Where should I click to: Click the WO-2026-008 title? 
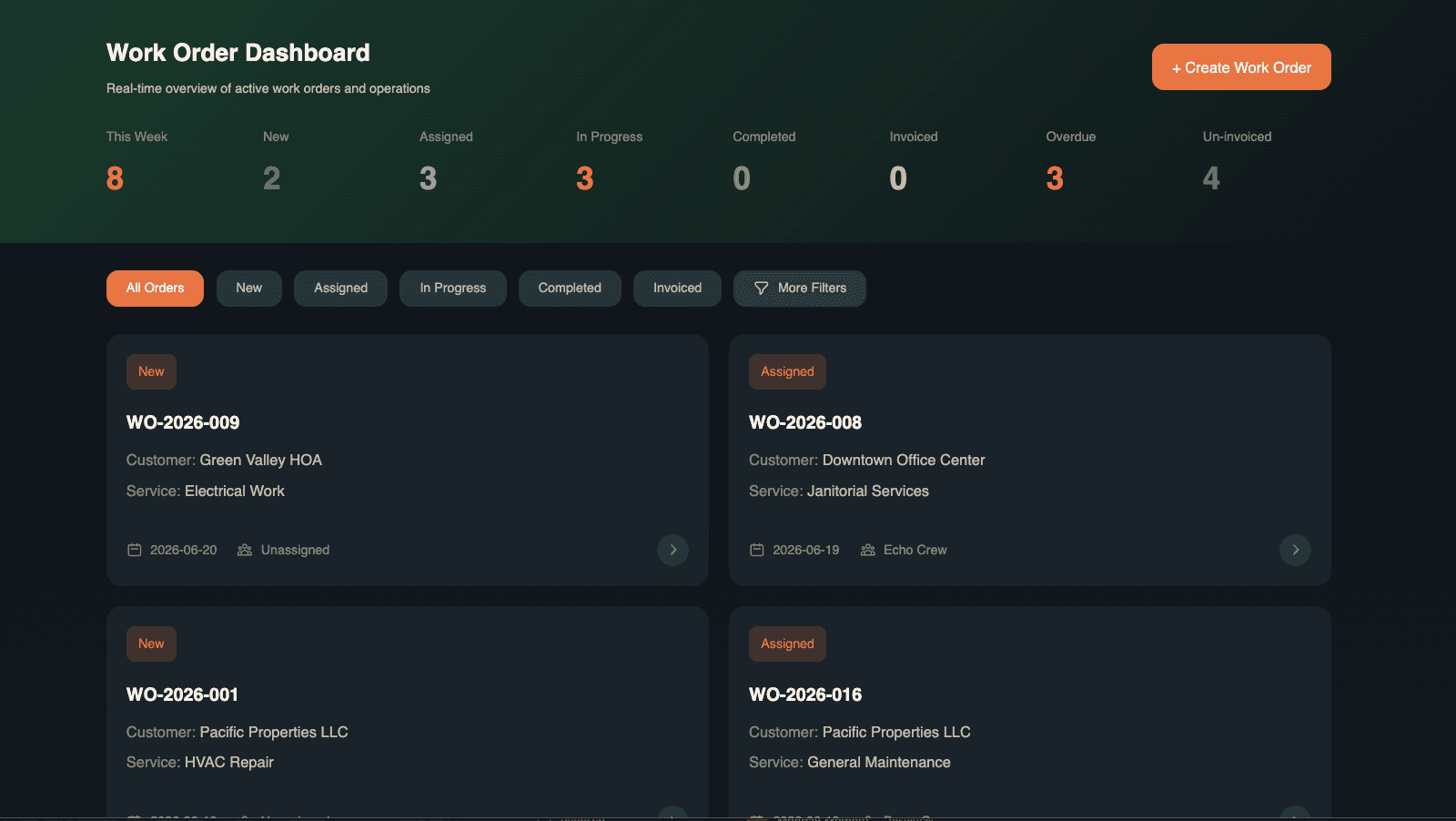pos(805,422)
